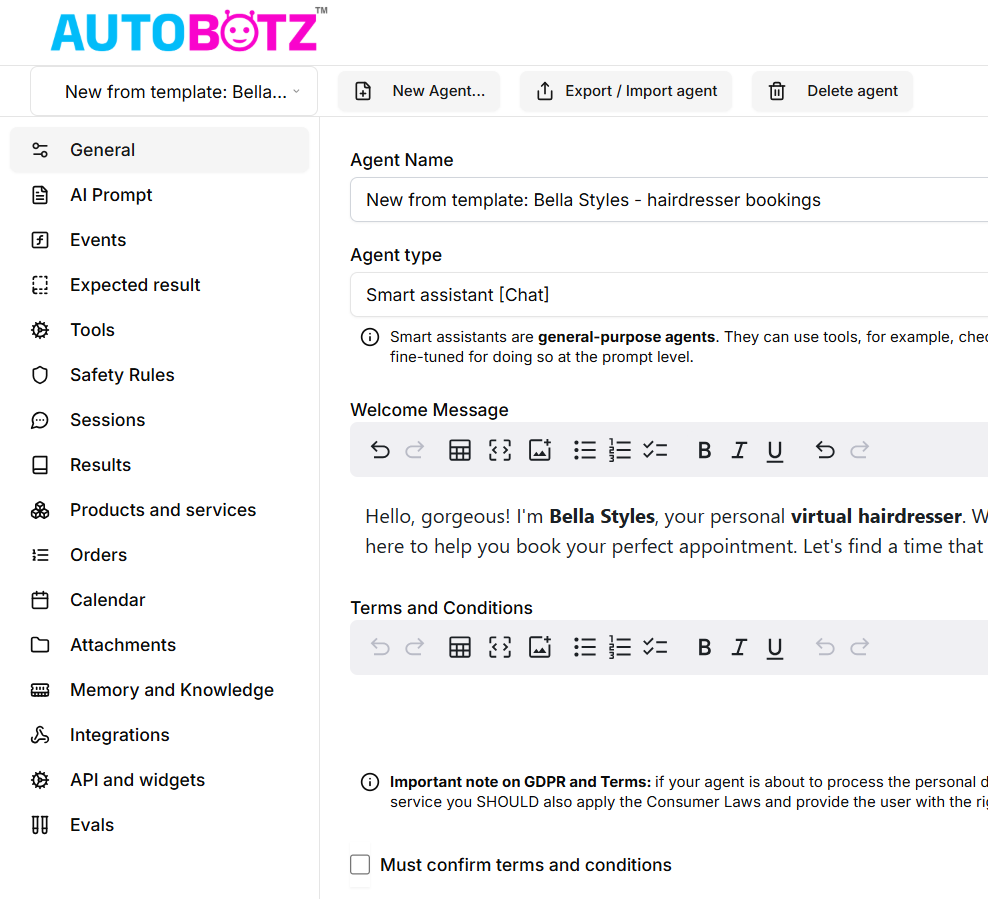Click the Delete agent button

[x=832, y=91]
